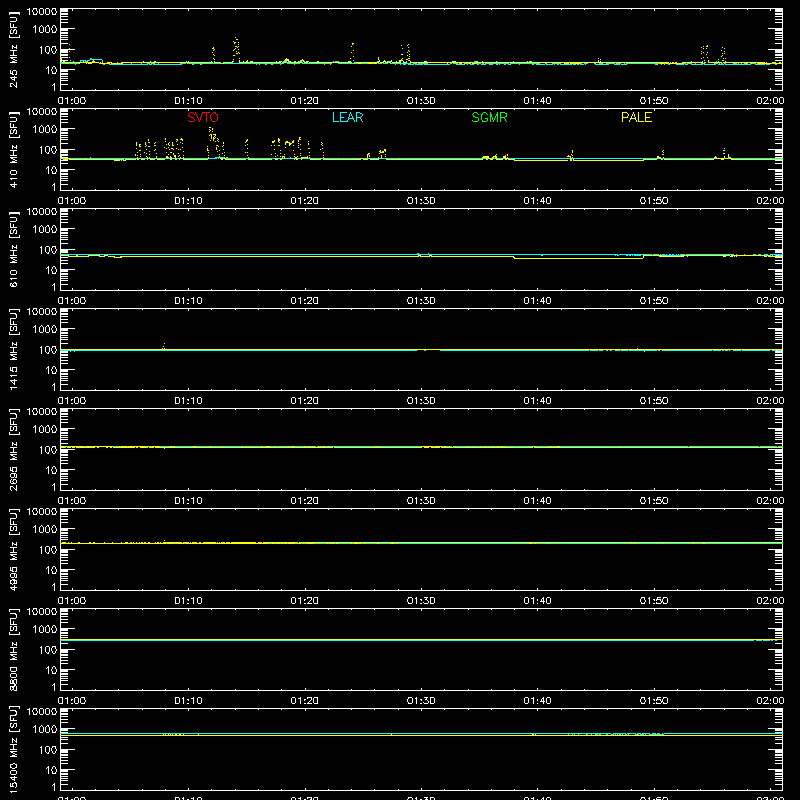Click the yellow PALE station label
The width and height of the screenshot is (800, 800).
[x=636, y=117]
